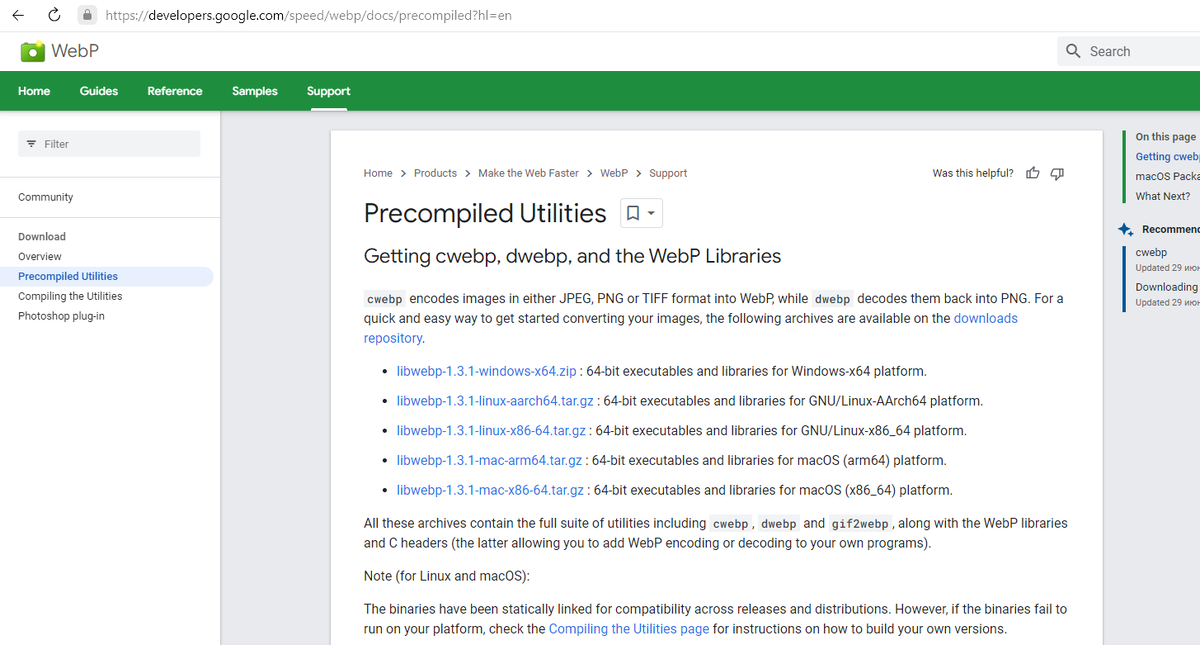Click the Was this helpful? text
Screen dimensions: 1200x645
(x=973, y=173)
